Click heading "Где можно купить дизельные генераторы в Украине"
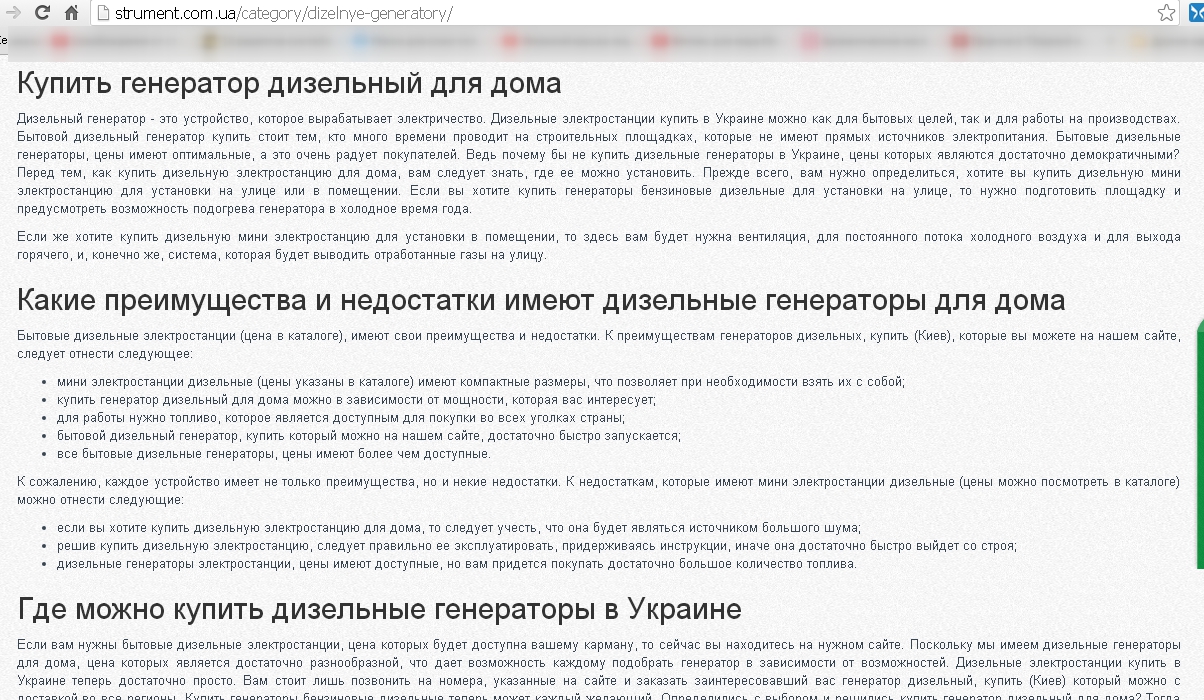1204x700 pixels. (379, 608)
